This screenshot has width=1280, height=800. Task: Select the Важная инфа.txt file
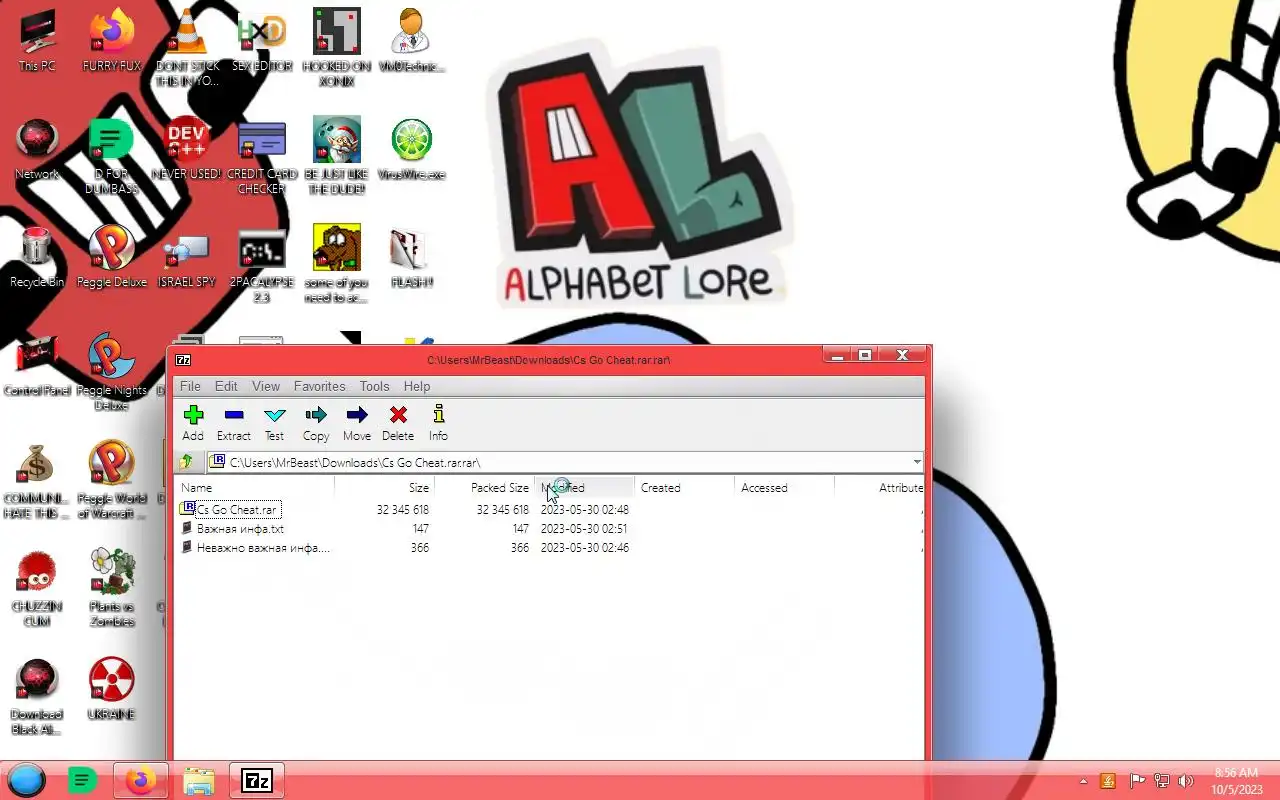(240, 529)
